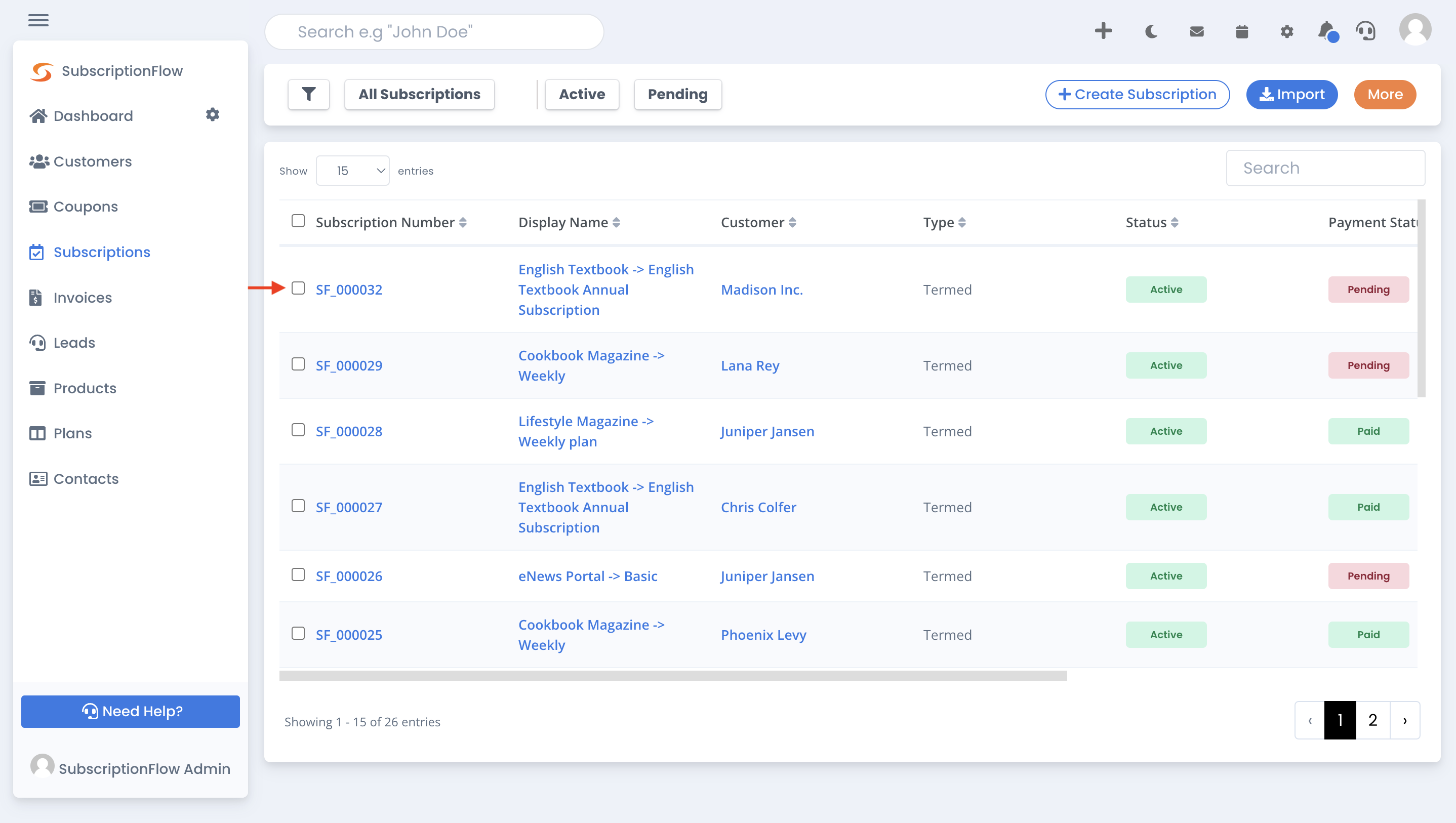Click the plus quick-add icon in top bar
Viewport: 1456px width, 823px height.
(1103, 31)
